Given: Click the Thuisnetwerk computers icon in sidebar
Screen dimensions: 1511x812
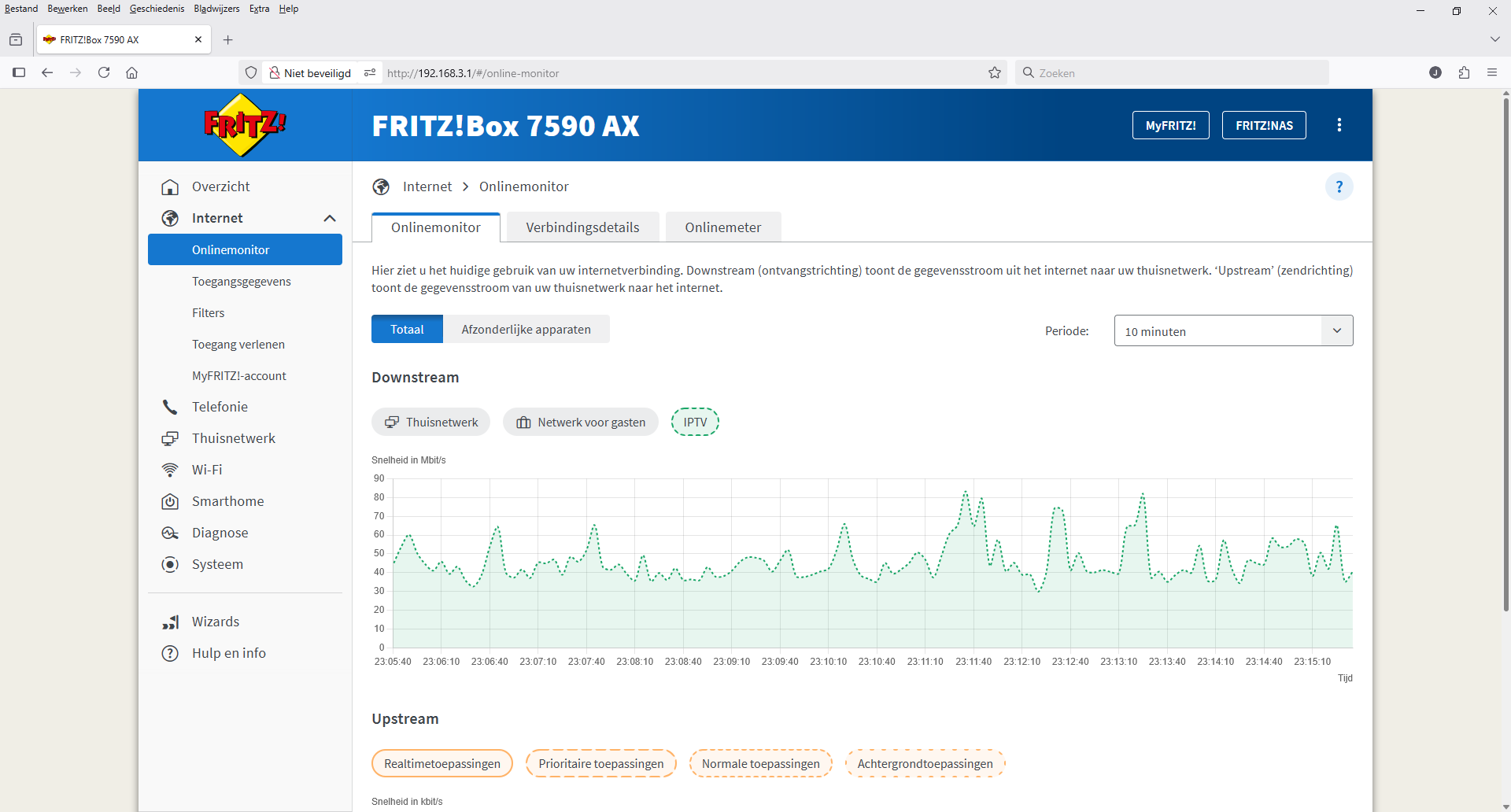Looking at the screenshot, I should click(170, 438).
